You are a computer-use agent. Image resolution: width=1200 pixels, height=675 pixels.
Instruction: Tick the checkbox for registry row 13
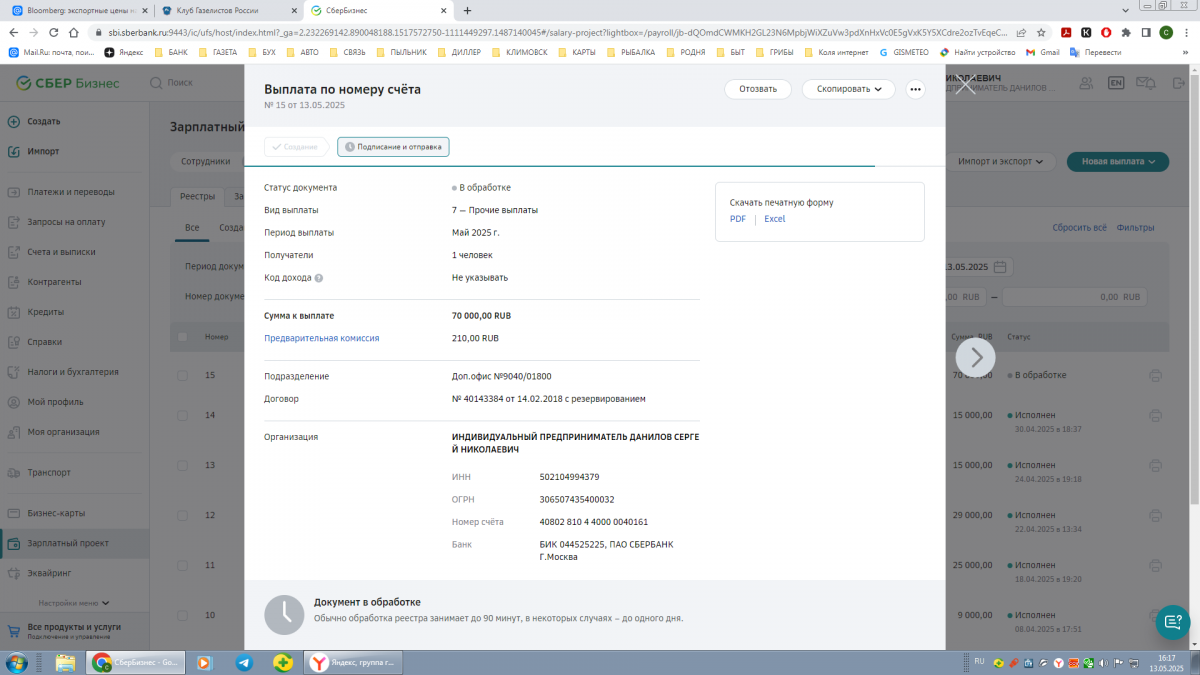pyautogui.click(x=182, y=465)
